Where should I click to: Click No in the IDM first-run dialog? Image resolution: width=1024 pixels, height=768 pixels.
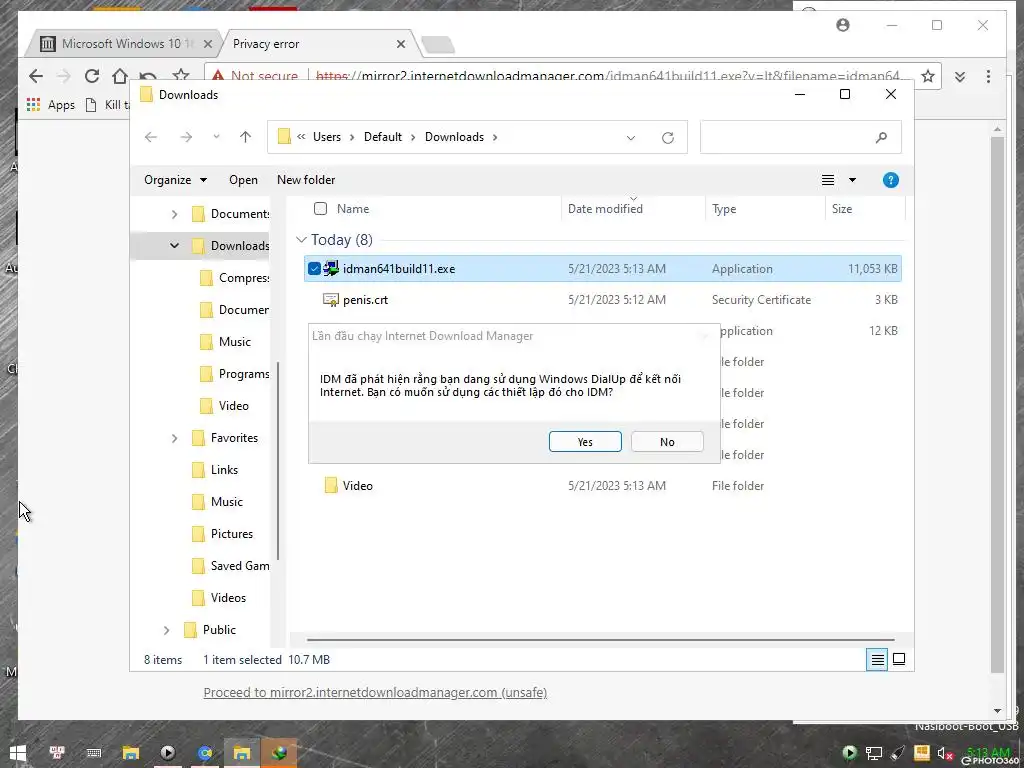(x=667, y=441)
